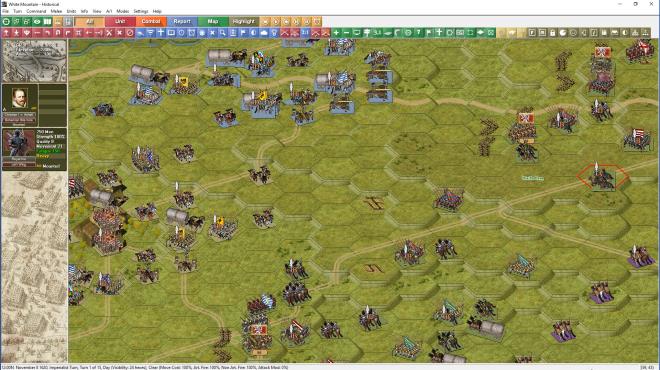Open the Settings menu
The image size is (660, 370).
141,11
